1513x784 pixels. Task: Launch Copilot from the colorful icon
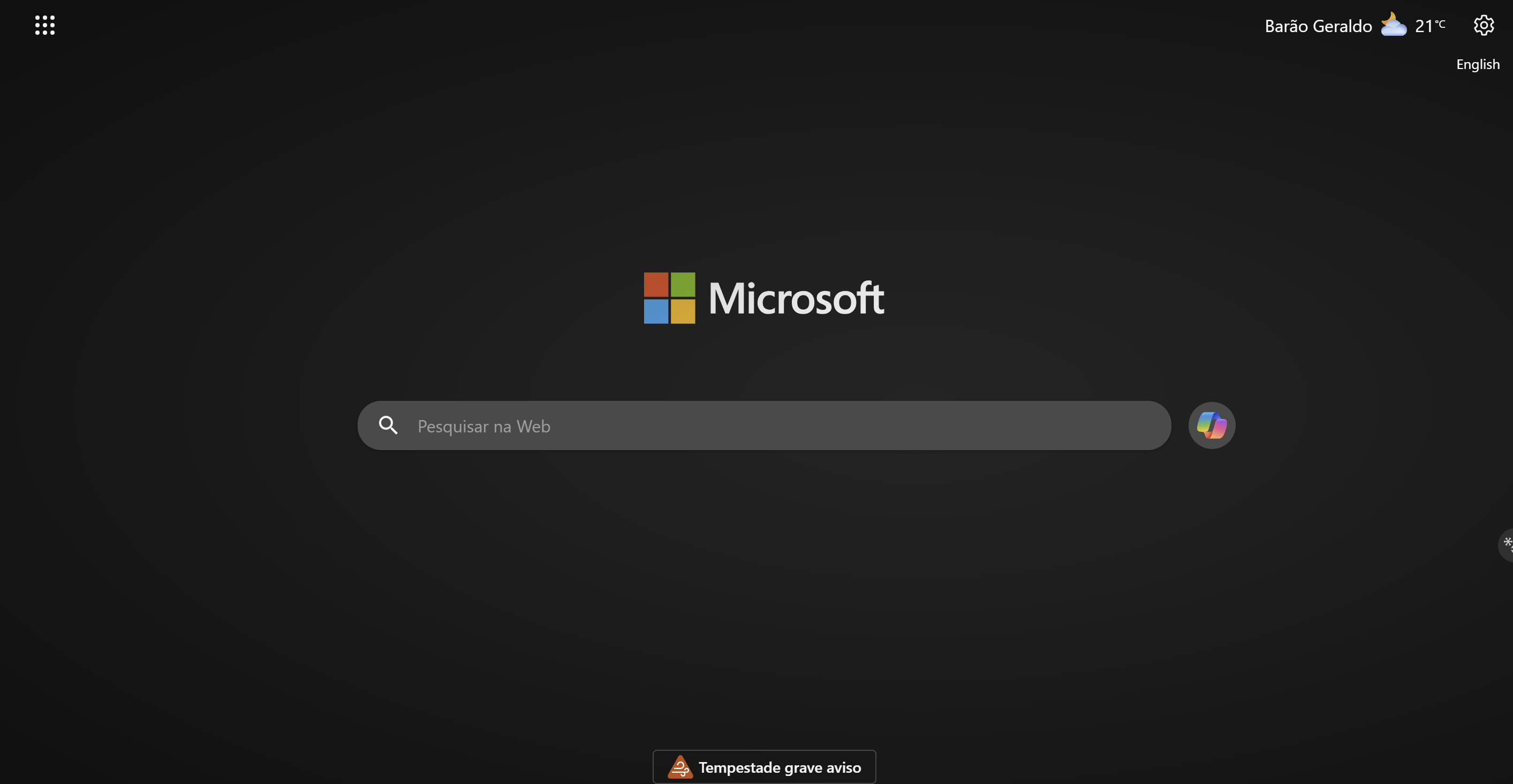pyautogui.click(x=1211, y=425)
